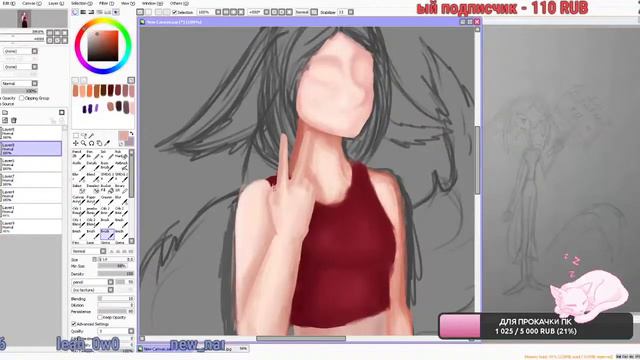Open the (no texture) brush texture dropdown
The height and width of the screenshot is (360, 640).
93,290
